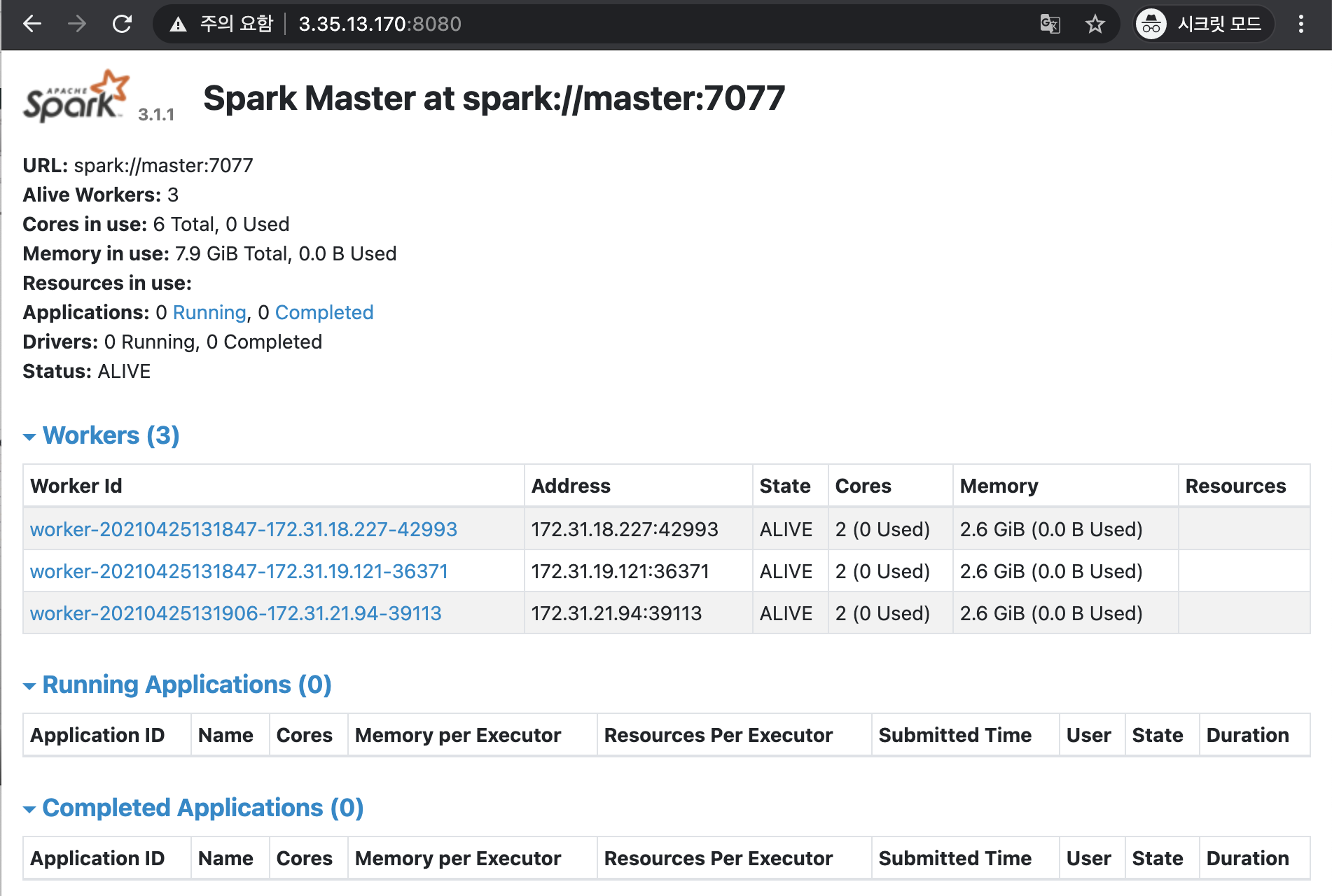This screenshot has height=896, width=1332.
Task: Open worker-20210425131906-172.31.21.94-39113 link
Action: pos(235,613)
